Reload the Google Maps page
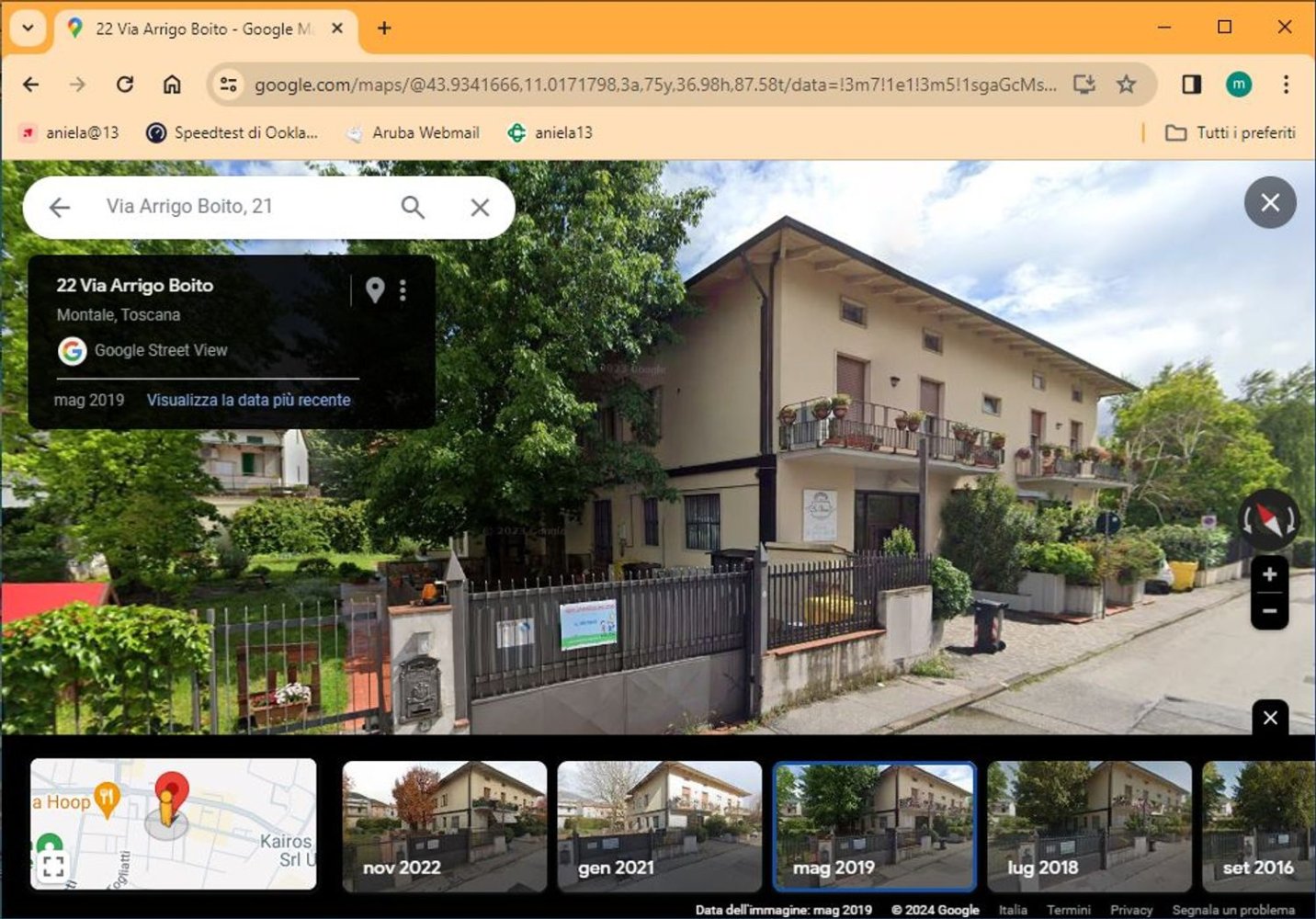 point(127,84)
